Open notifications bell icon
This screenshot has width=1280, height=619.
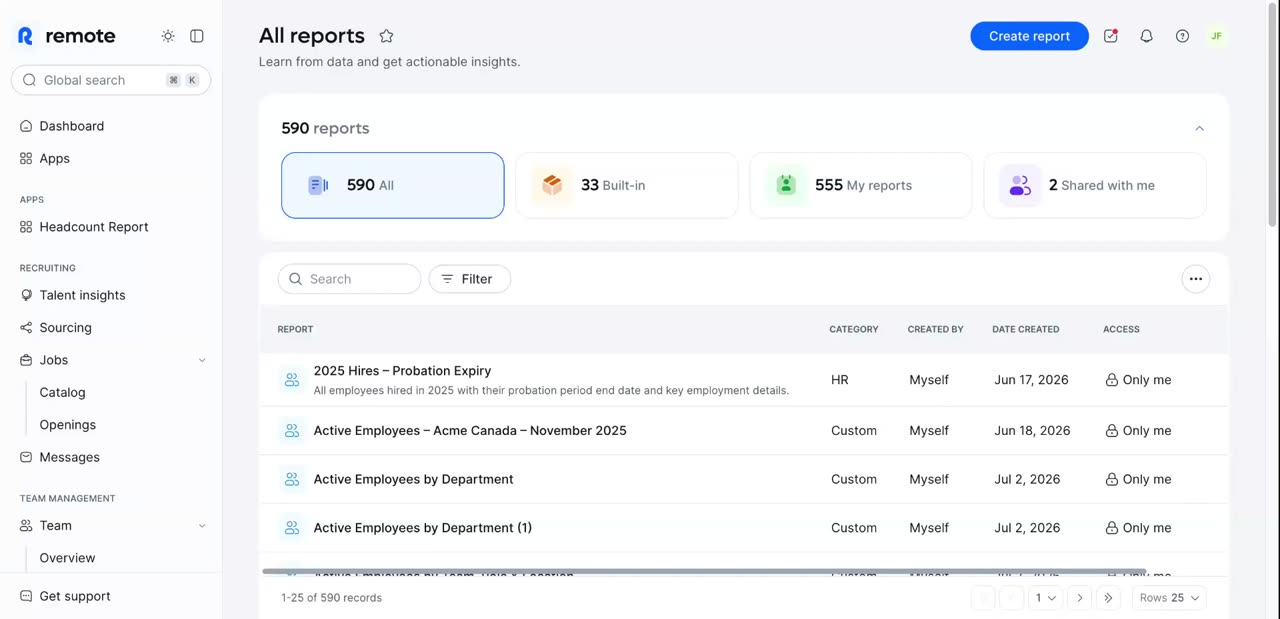point(1147,36)
